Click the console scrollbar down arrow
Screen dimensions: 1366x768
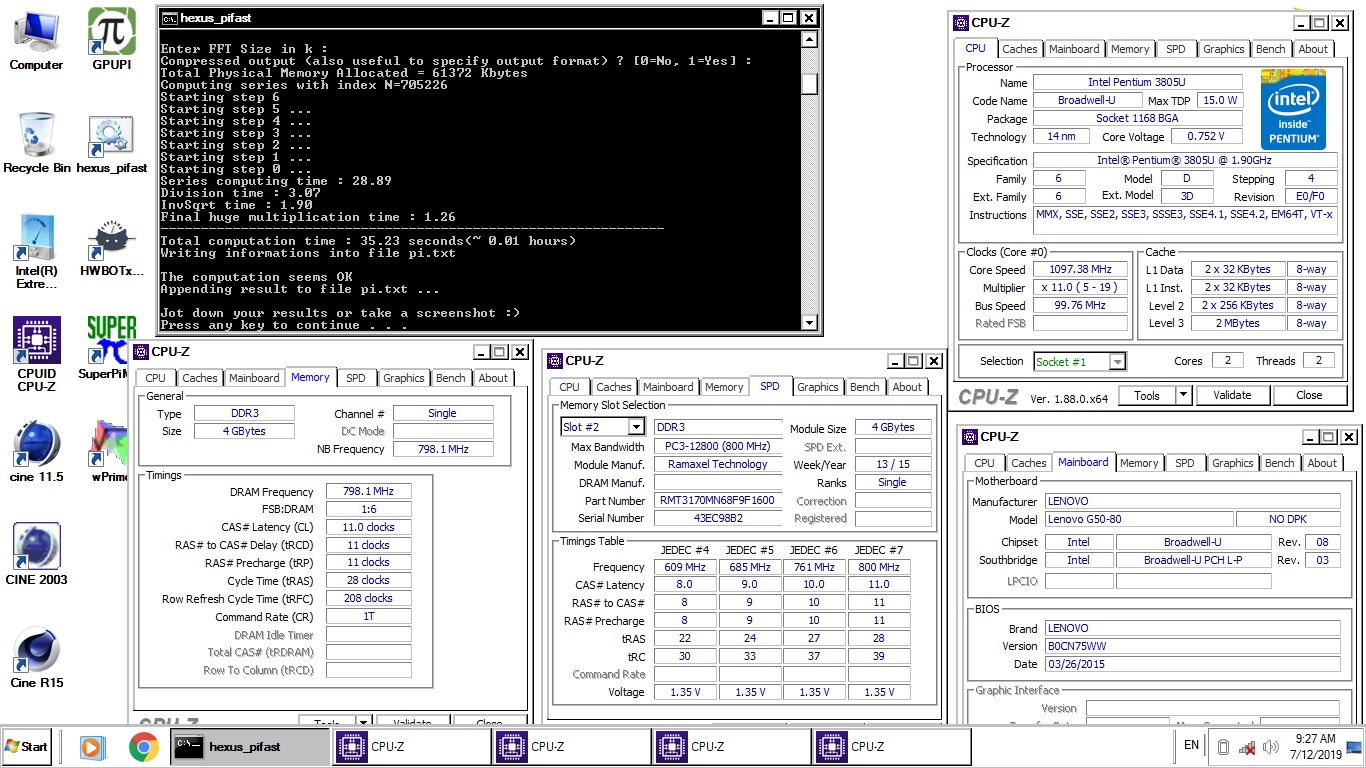[x=810, y=322]
